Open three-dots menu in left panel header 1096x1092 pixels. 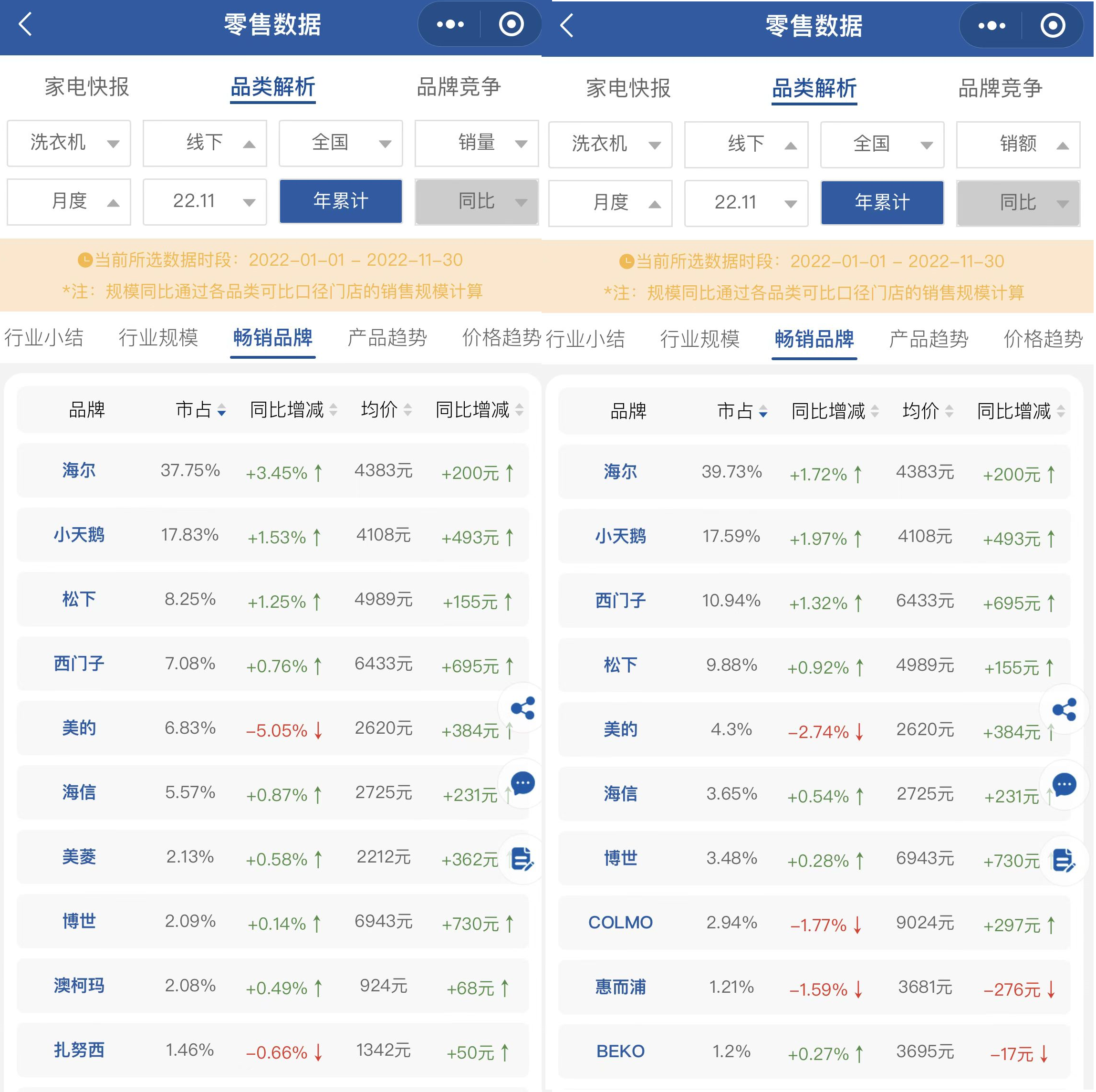(450, 24)
